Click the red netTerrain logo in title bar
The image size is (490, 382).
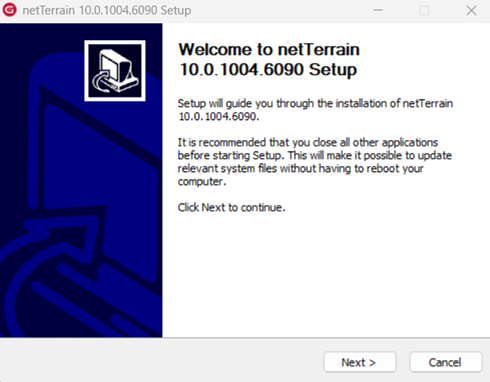[x=9, y=10]
